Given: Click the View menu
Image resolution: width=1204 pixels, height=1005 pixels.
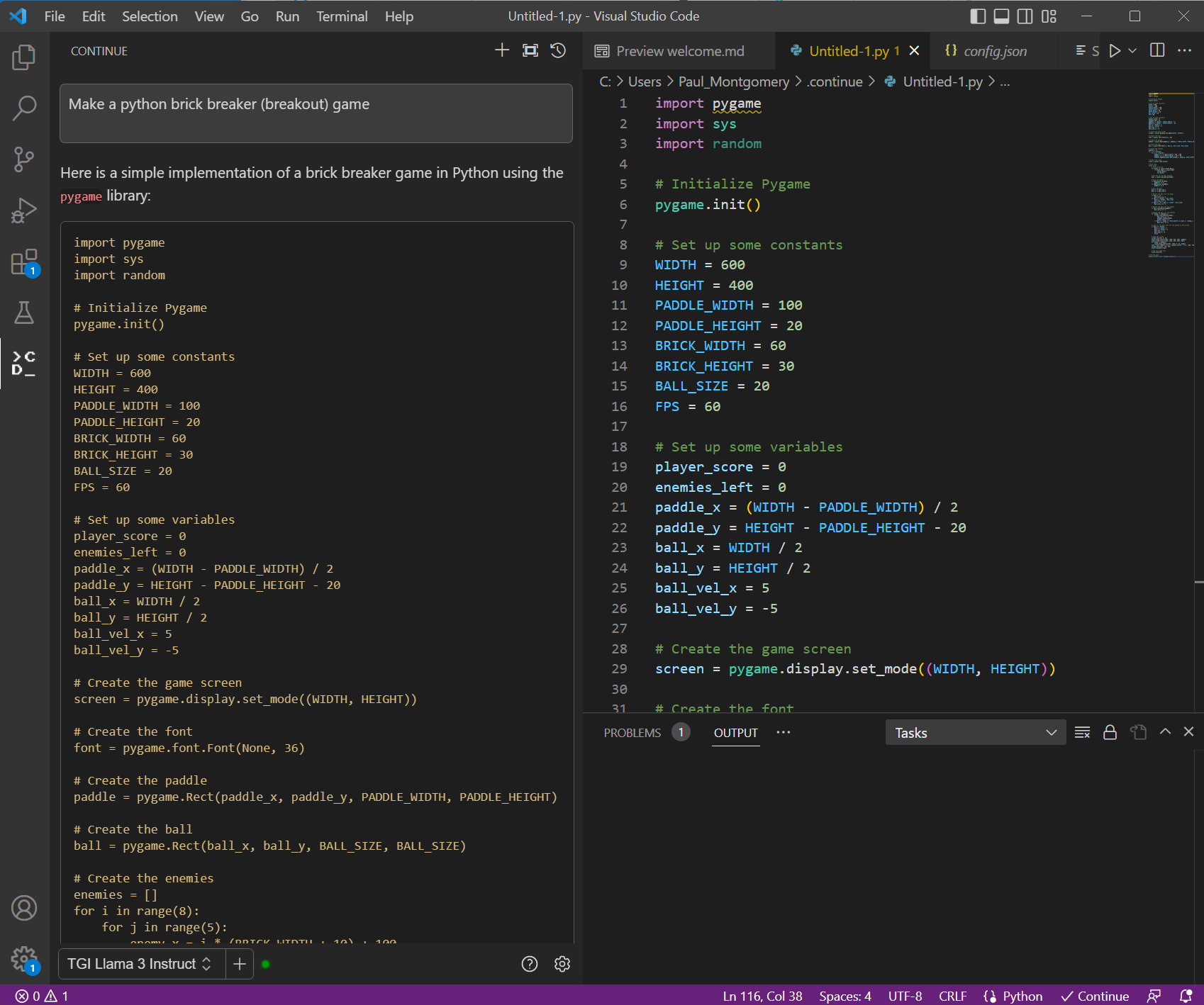Looking at the screenshot, I should click(x=209, y=16).
